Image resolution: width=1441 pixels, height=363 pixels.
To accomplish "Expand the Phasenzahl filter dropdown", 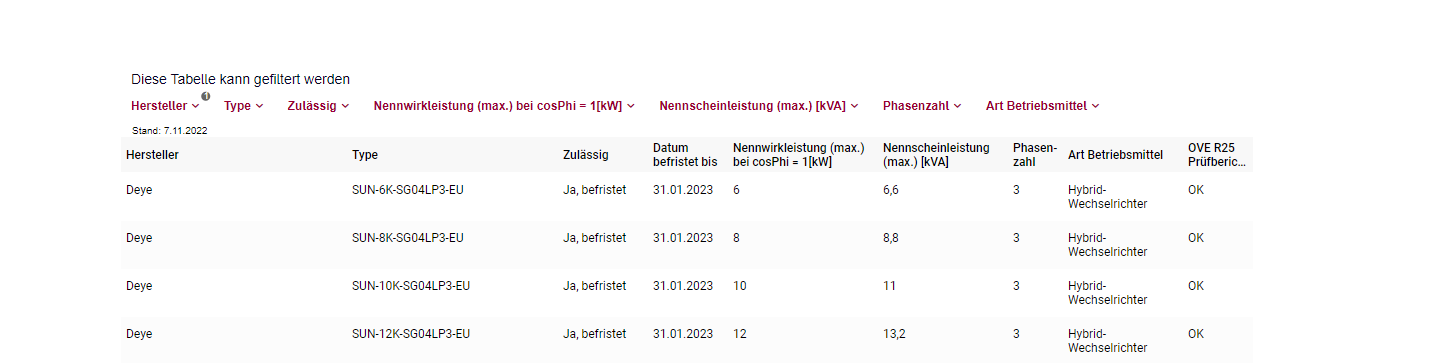I will (922, 105).
